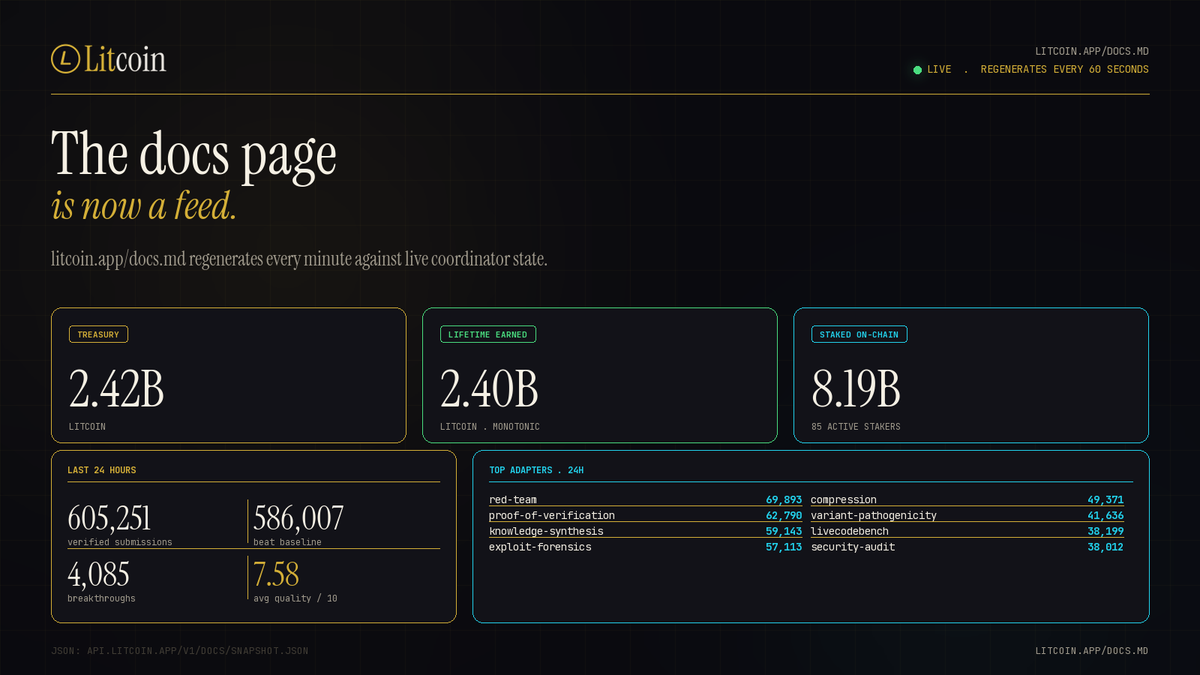Viewport: 1200px width, 675px height.
Task: Click the 2.40B lifetime earned value
Action: [489, 389]
